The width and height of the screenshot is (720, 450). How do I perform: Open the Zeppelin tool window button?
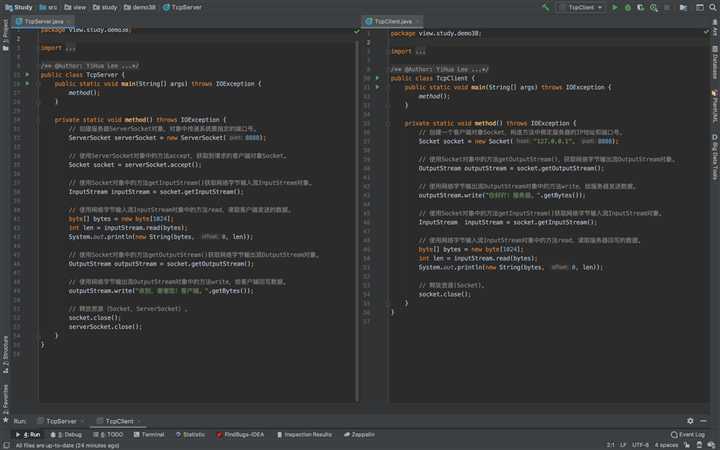tap(359, 434)
